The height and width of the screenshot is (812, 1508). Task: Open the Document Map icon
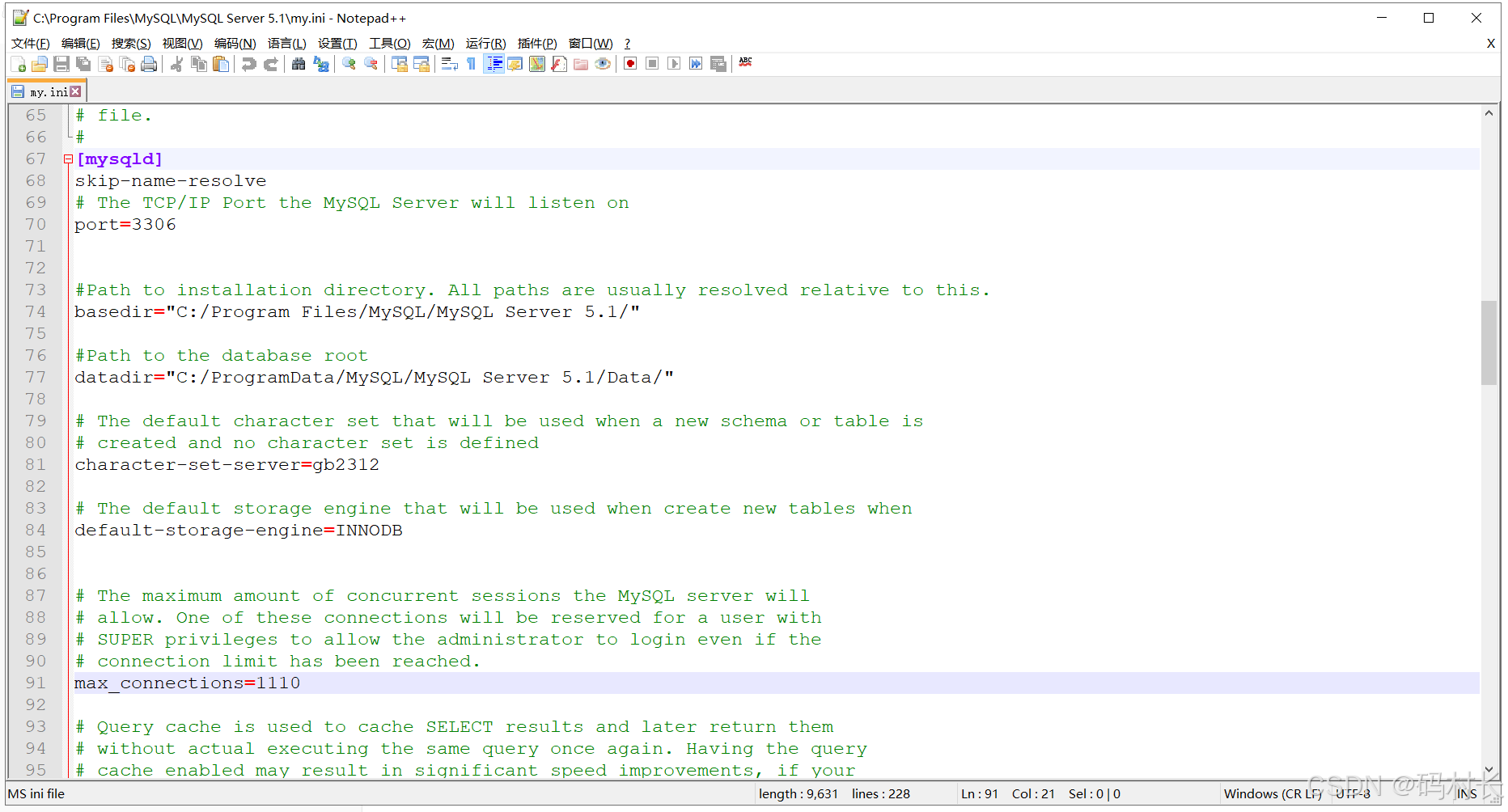point(537,64)
